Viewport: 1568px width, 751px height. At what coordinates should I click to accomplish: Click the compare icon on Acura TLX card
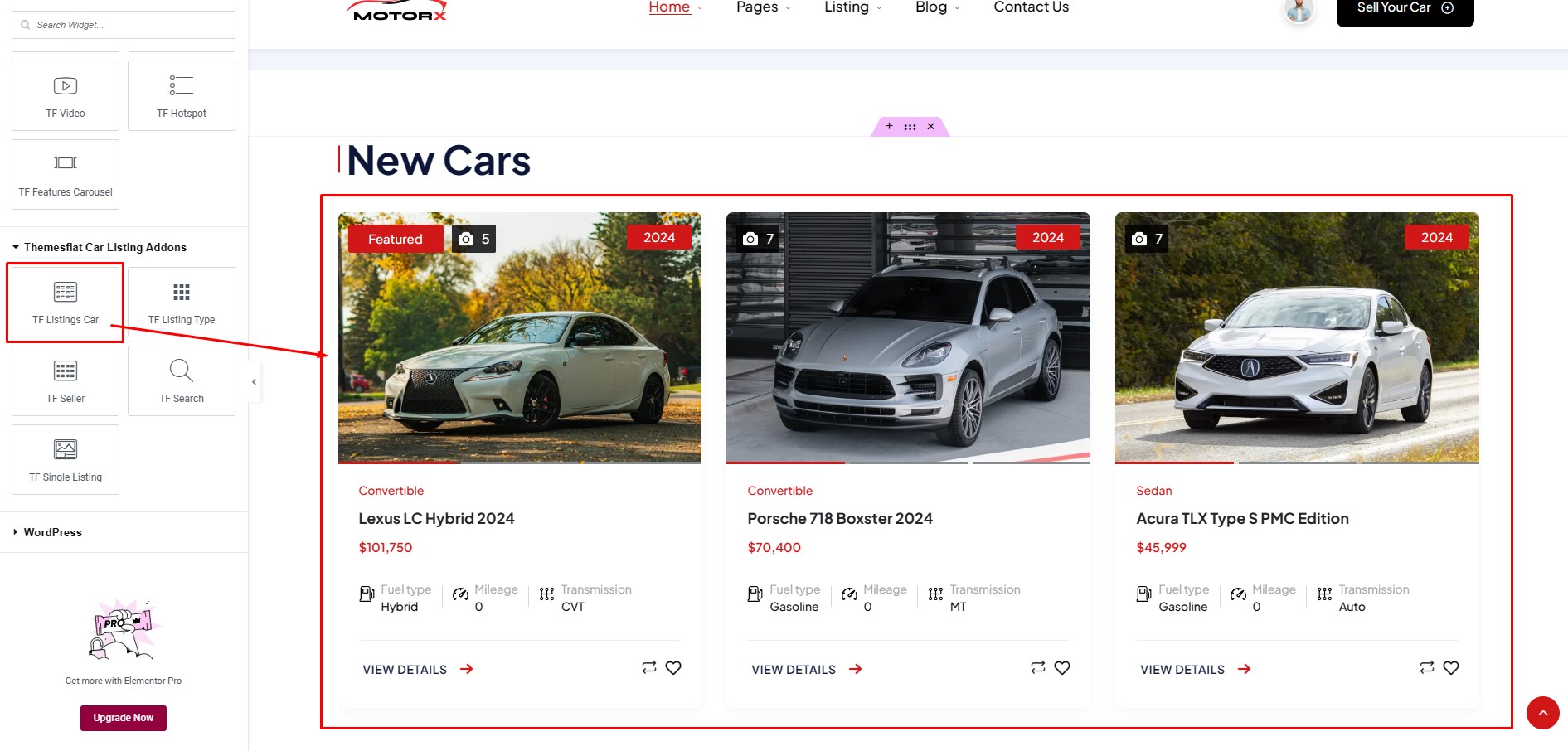(x=1427, y=667)
